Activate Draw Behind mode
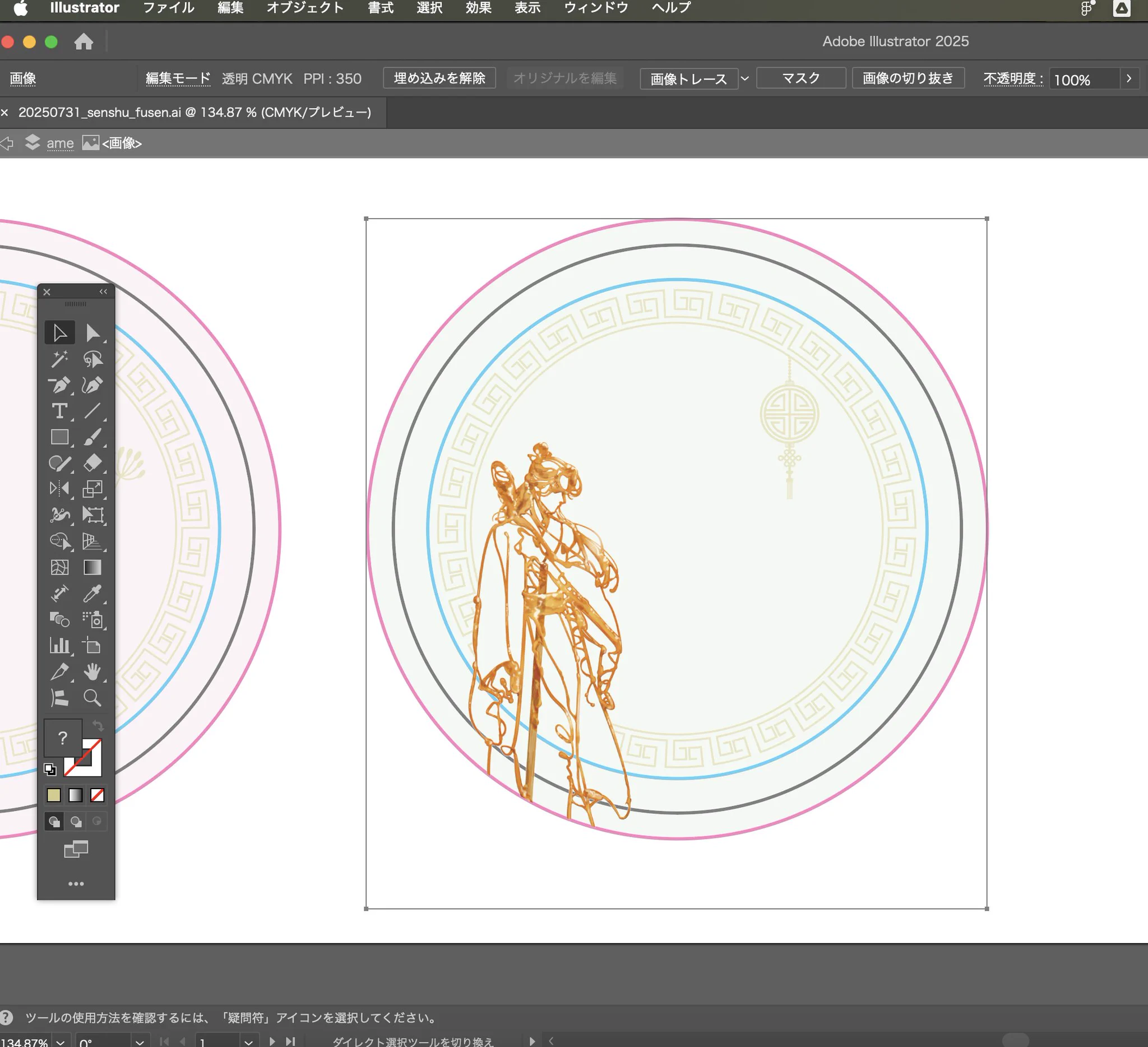The width and height of the screenshot is (1148, 1047). click(76, 822)
